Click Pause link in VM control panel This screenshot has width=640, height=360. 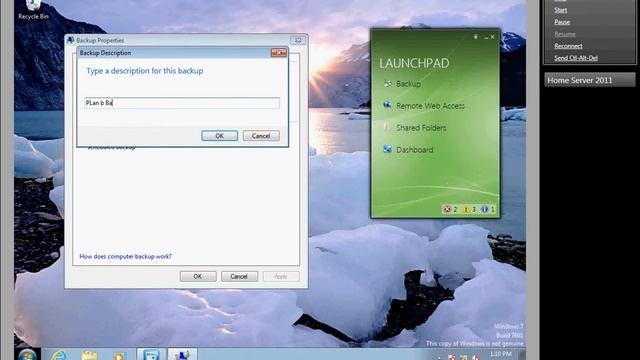coord(562,22)
